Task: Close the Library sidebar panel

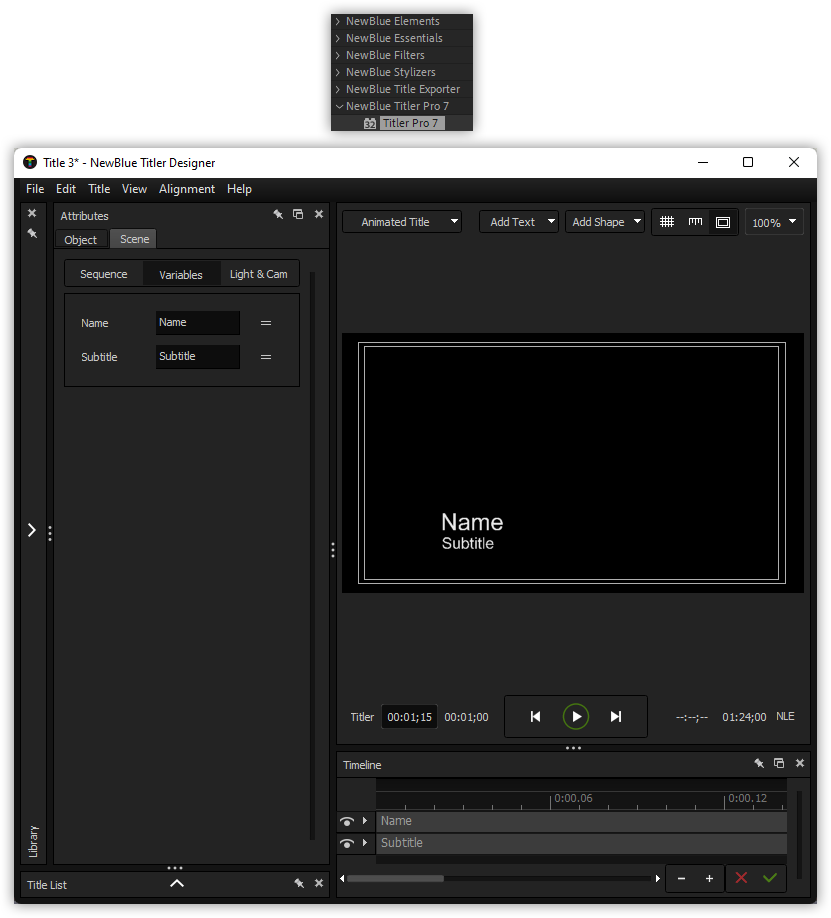Action: coord(32,213)
